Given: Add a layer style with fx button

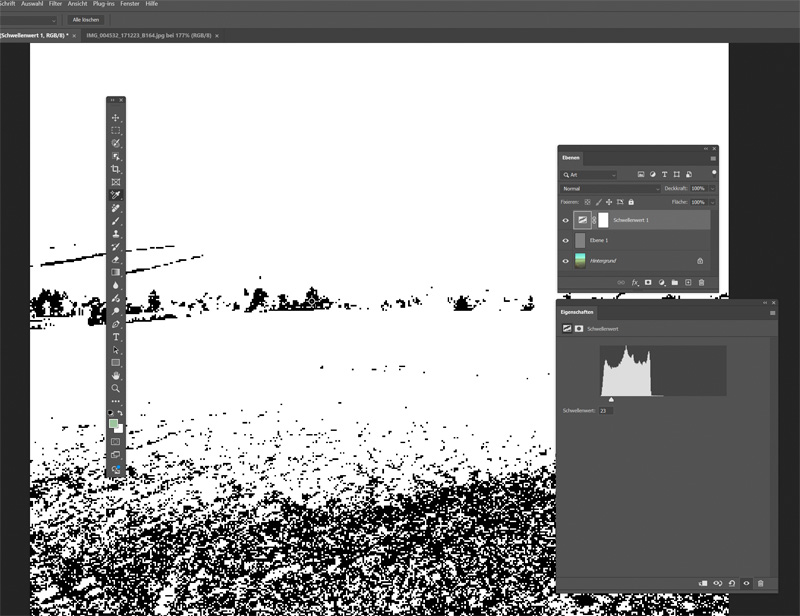Looking at the screenshot, I should click(x=635, y=282).
